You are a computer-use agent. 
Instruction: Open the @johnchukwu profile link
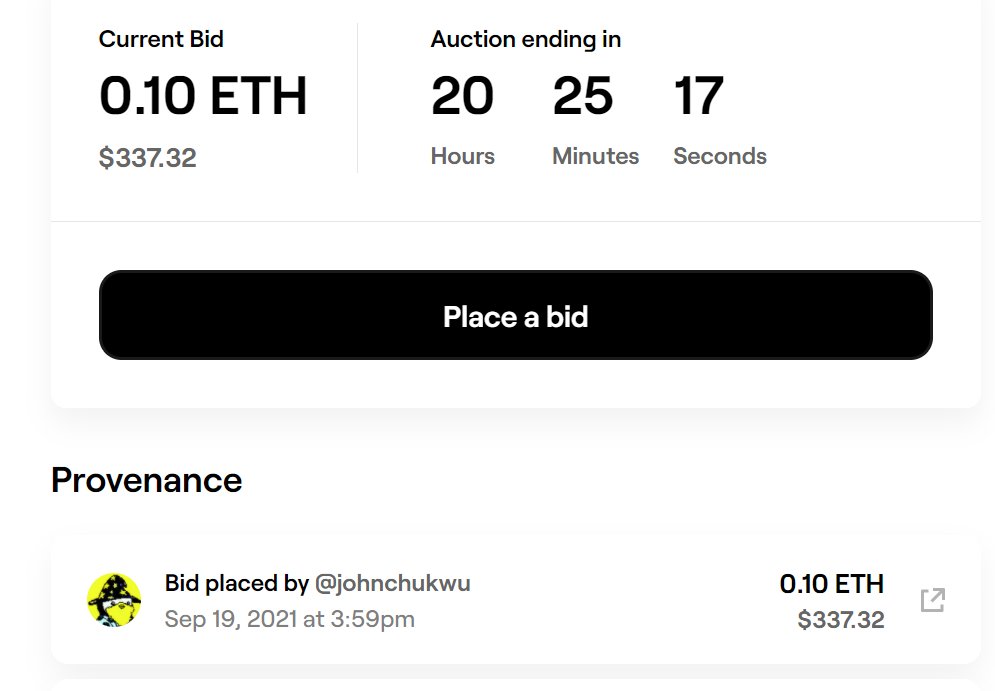pos(393,583)
